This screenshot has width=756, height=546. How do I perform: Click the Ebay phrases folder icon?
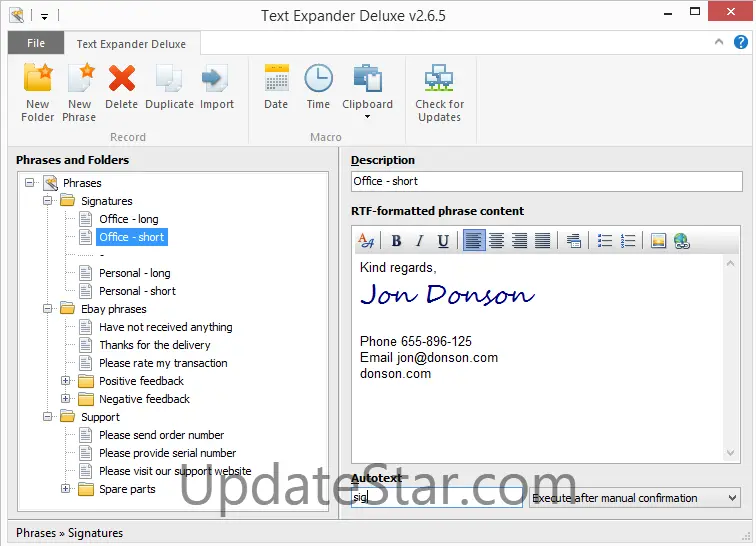coord(68,309)
